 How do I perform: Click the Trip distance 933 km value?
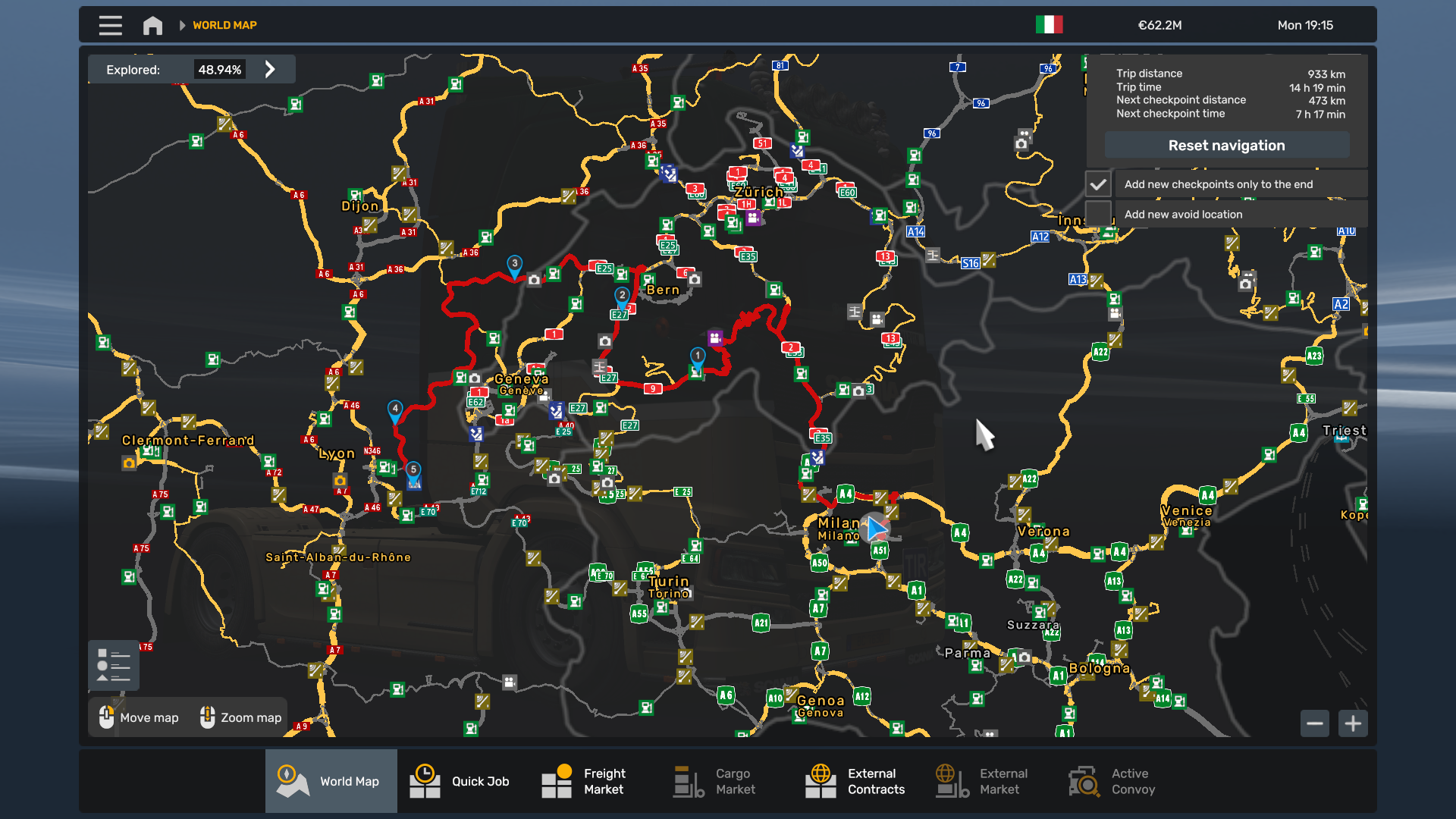[1326, 74]
